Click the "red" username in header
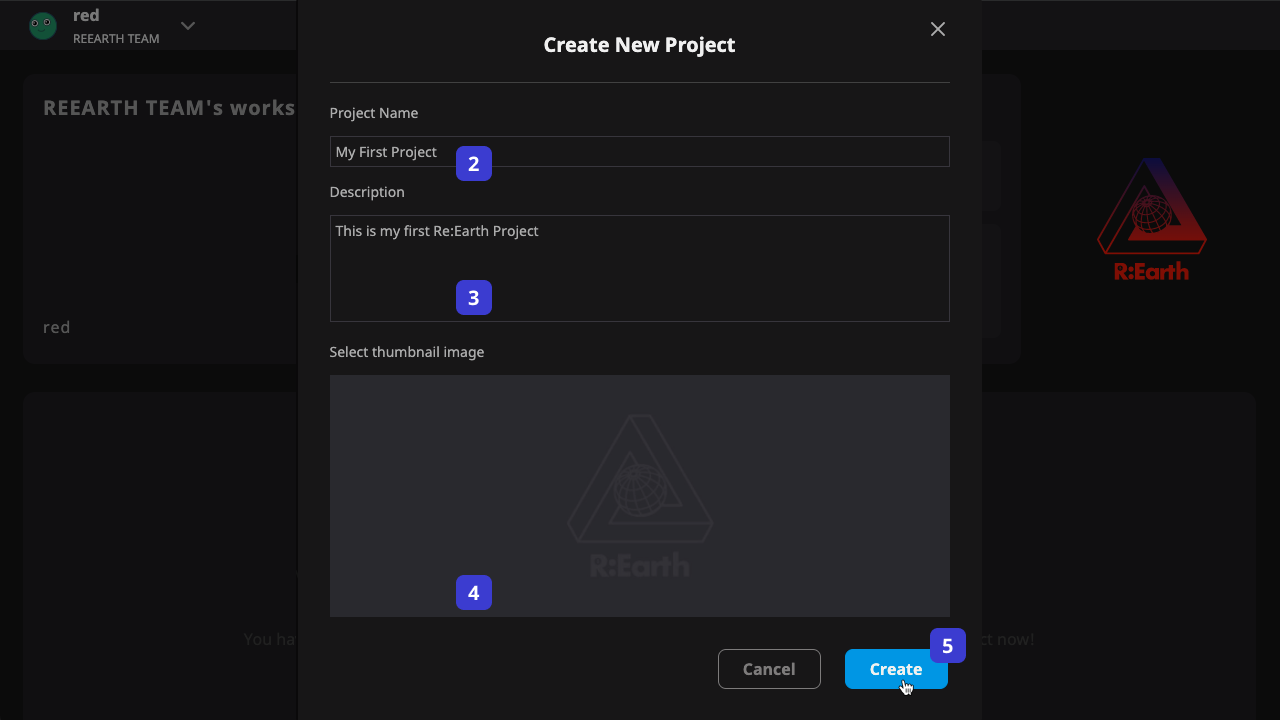Viewport: 1280px width, 720px height. [x=86, y=15]
